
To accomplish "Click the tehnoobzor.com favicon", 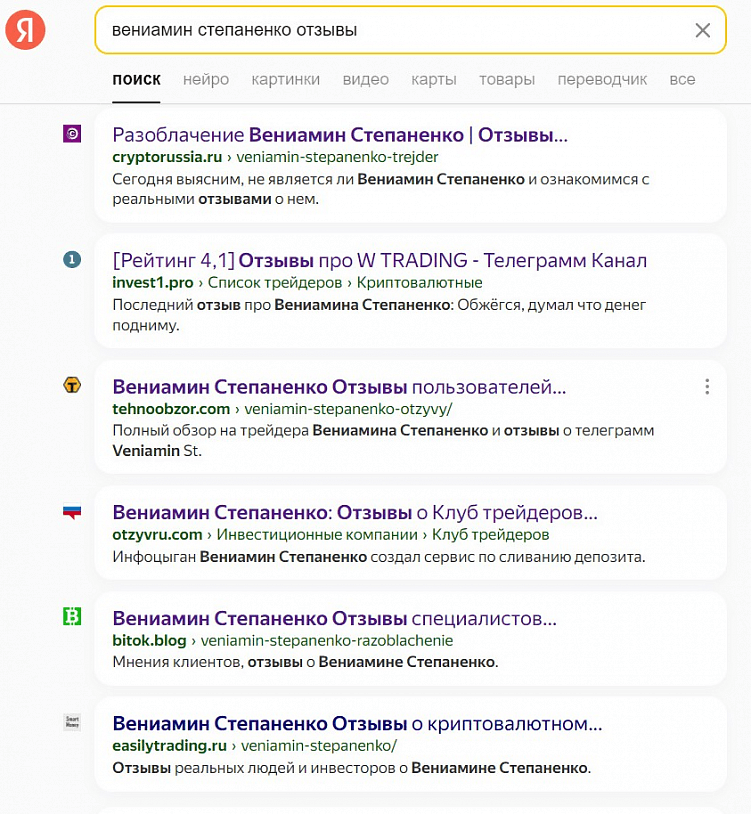I will pyautogui.click(x=71, y=384).
